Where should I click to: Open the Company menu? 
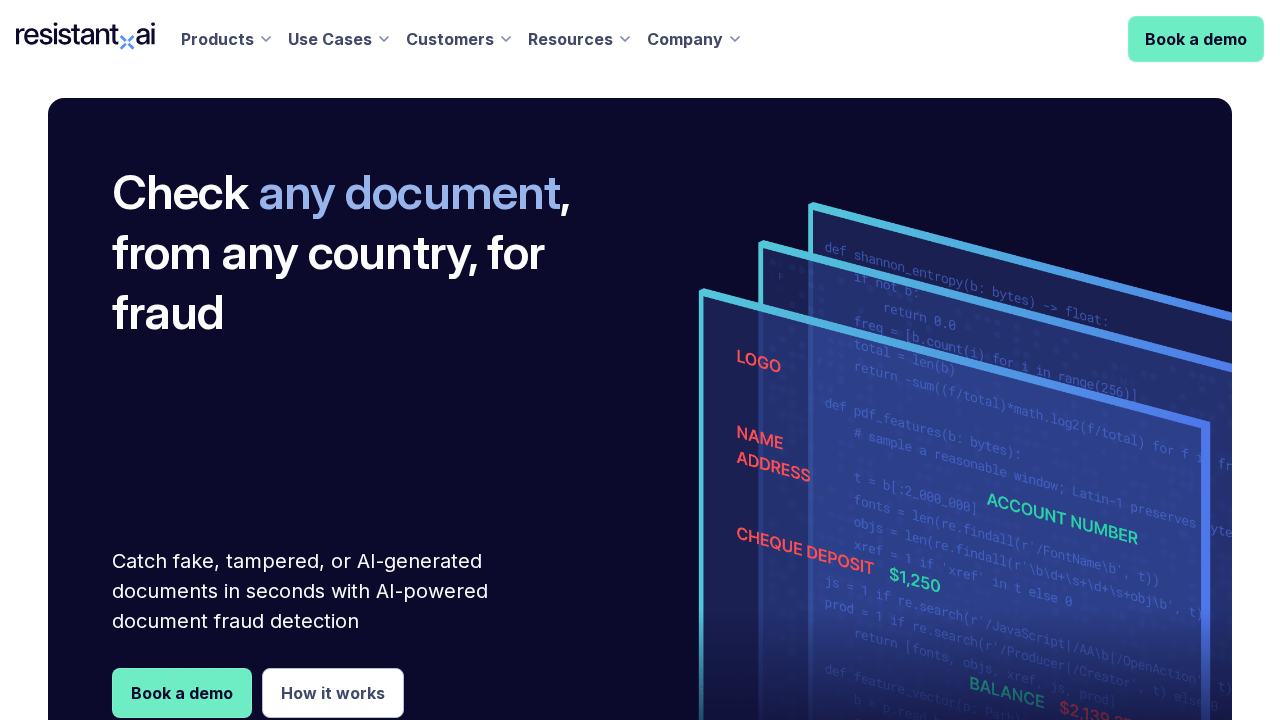point(684,39)
